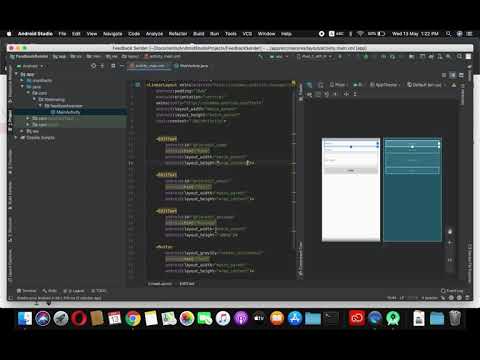This screenshot has width=480, height=360.
Task: Open the Component Tree side panel
Action: click(x=301, y=259)
